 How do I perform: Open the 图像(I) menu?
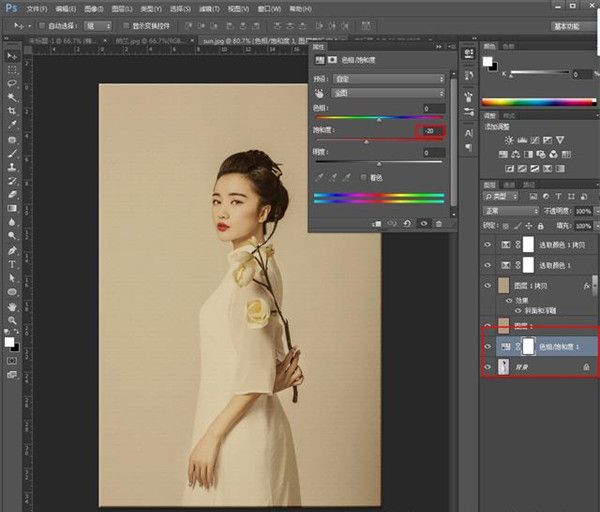94,8
